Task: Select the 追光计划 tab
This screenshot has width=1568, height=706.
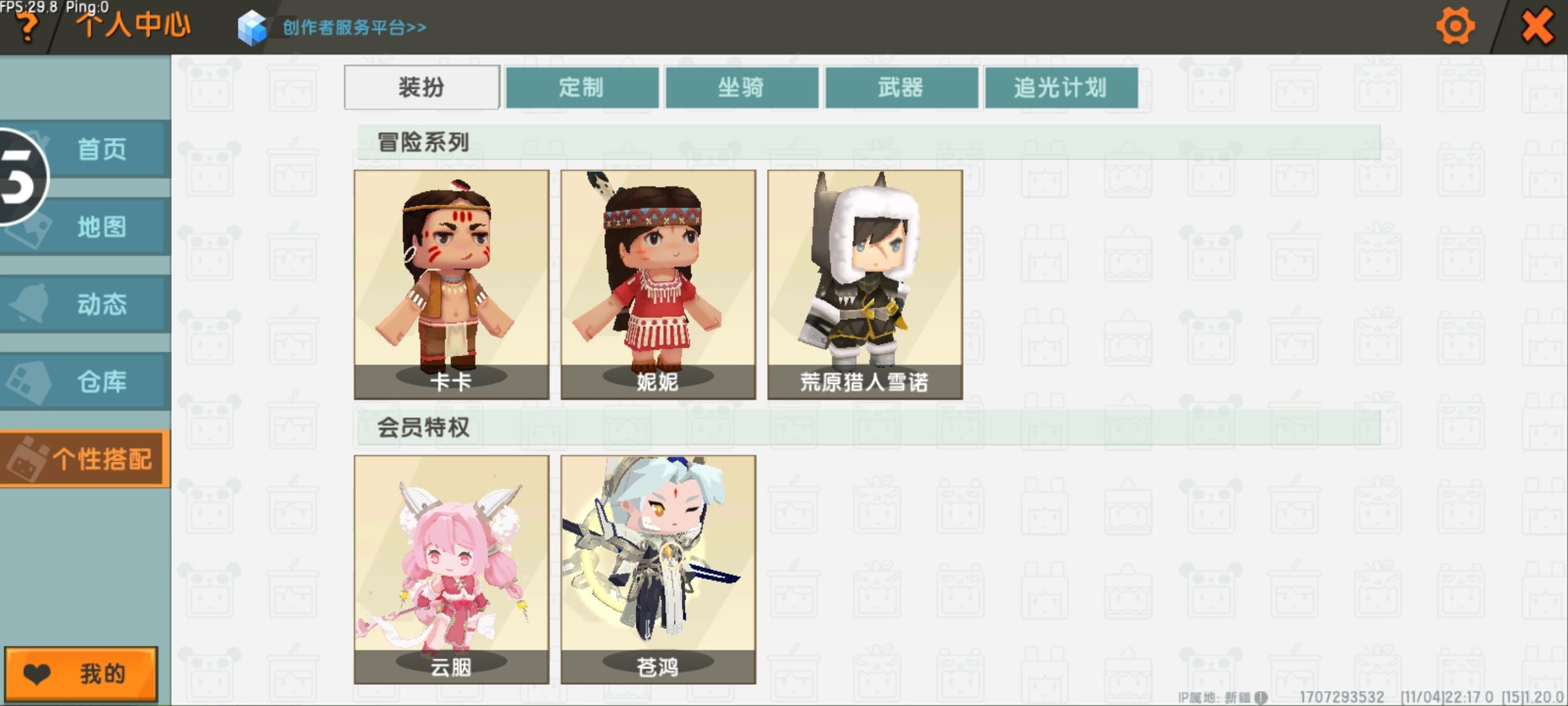Action: (x=1061, y=87)
